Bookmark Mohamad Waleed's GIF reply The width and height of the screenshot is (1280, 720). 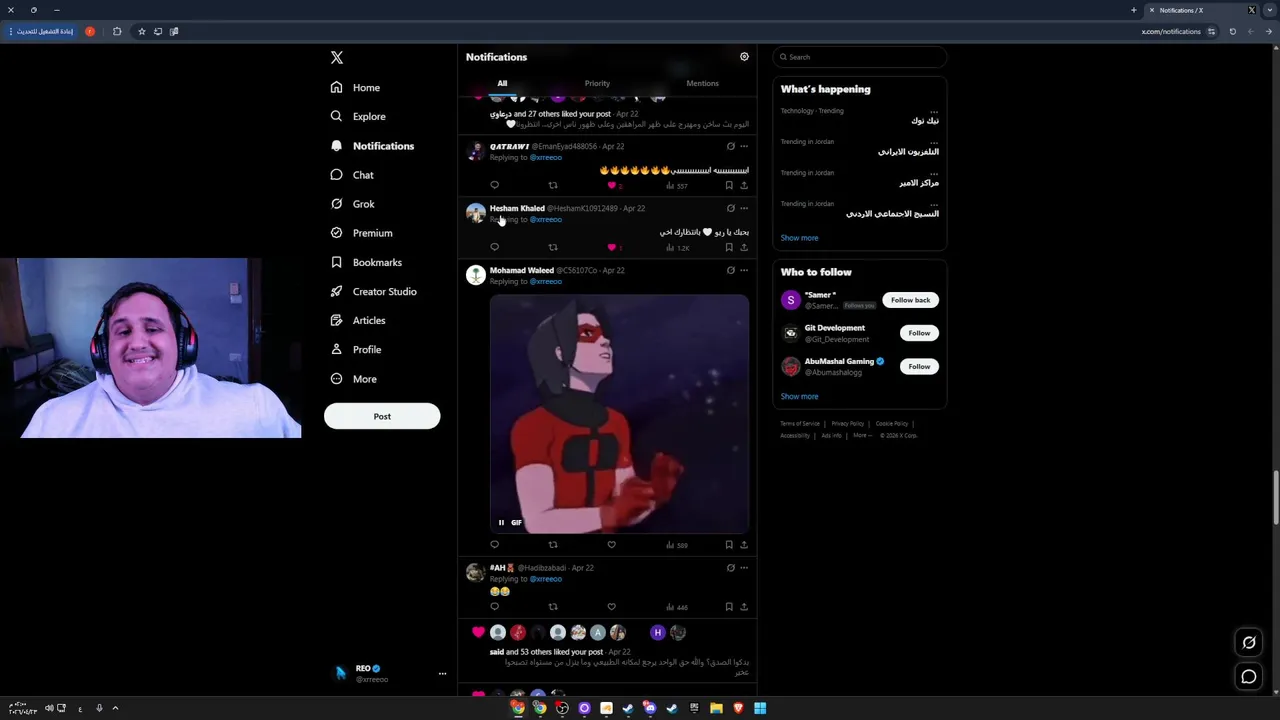click(x=729, y=545)
